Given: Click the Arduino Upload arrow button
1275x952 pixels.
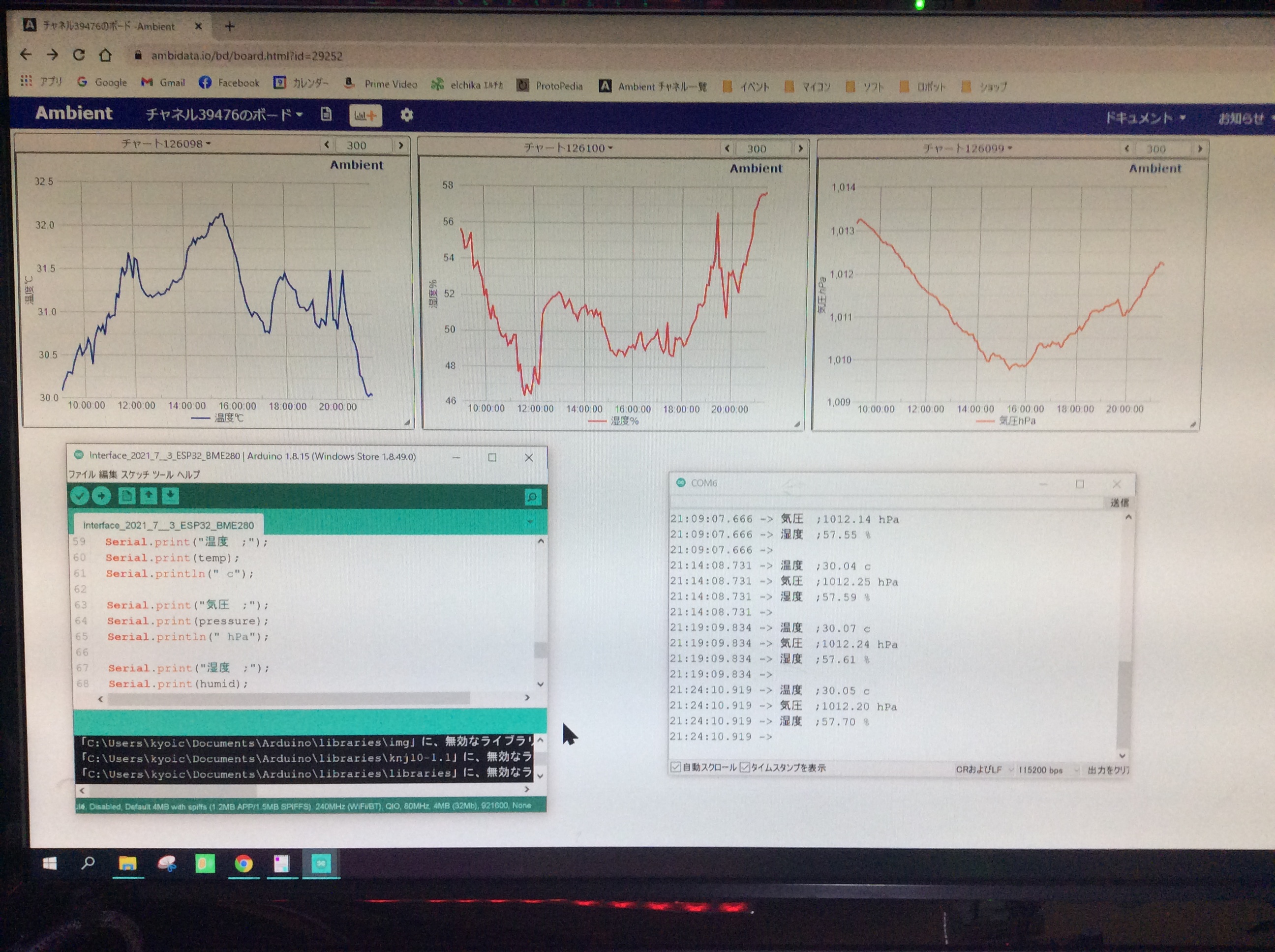Looking at the screenshot, I should coord(101,496).
